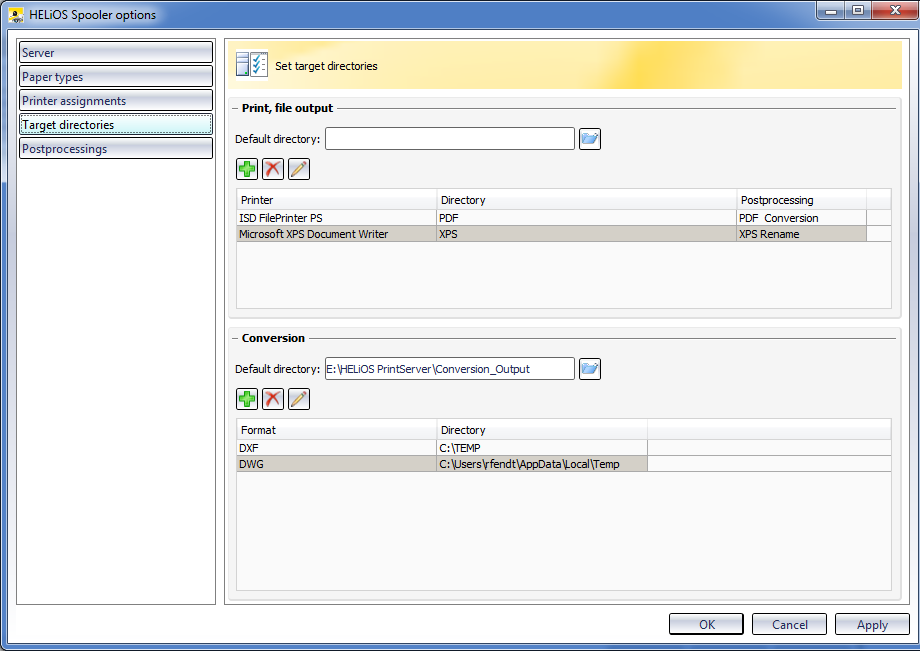
Task: Click the HELiOS Spooler title bar icon
Action: click(x=16, y=15)
